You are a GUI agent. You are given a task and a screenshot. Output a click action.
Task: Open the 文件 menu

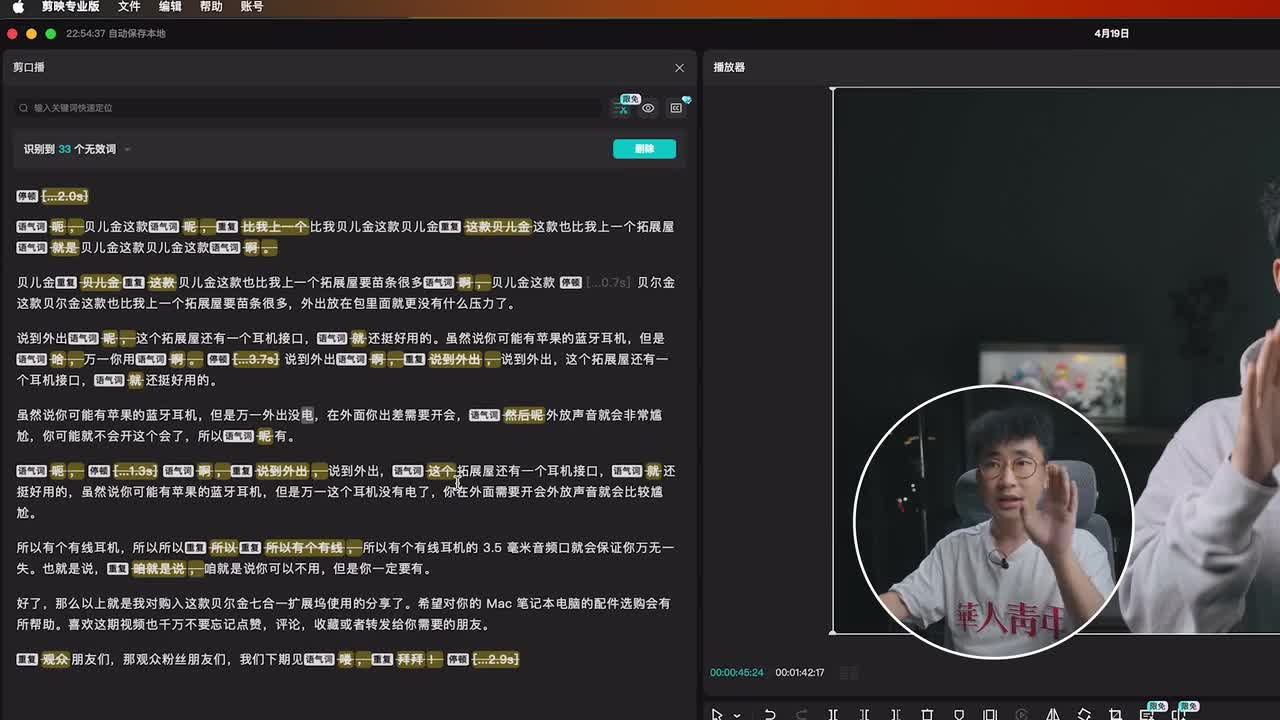click(129, 7)
